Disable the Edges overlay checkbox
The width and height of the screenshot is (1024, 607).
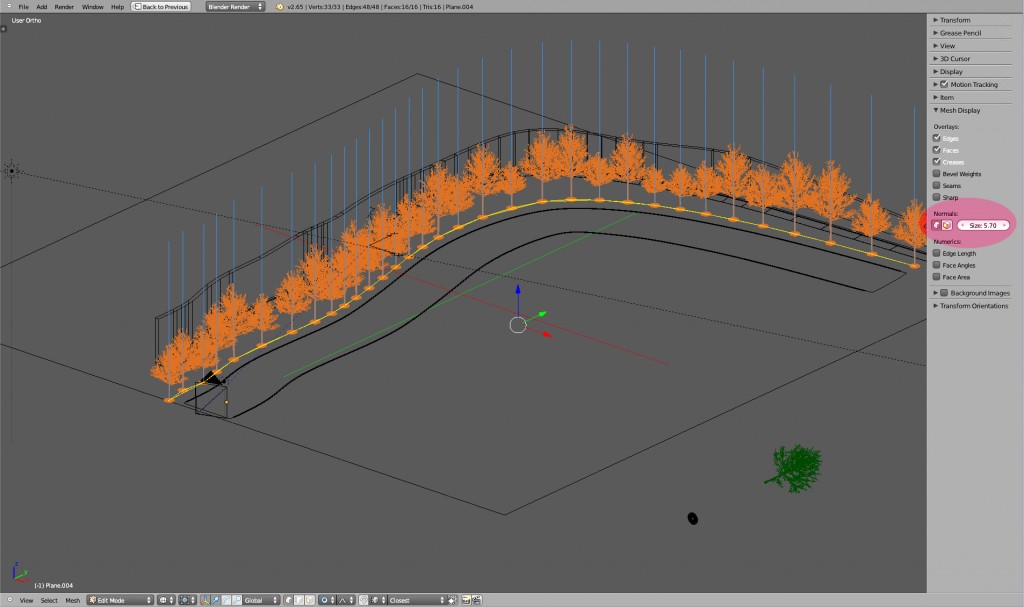point(936,137)
